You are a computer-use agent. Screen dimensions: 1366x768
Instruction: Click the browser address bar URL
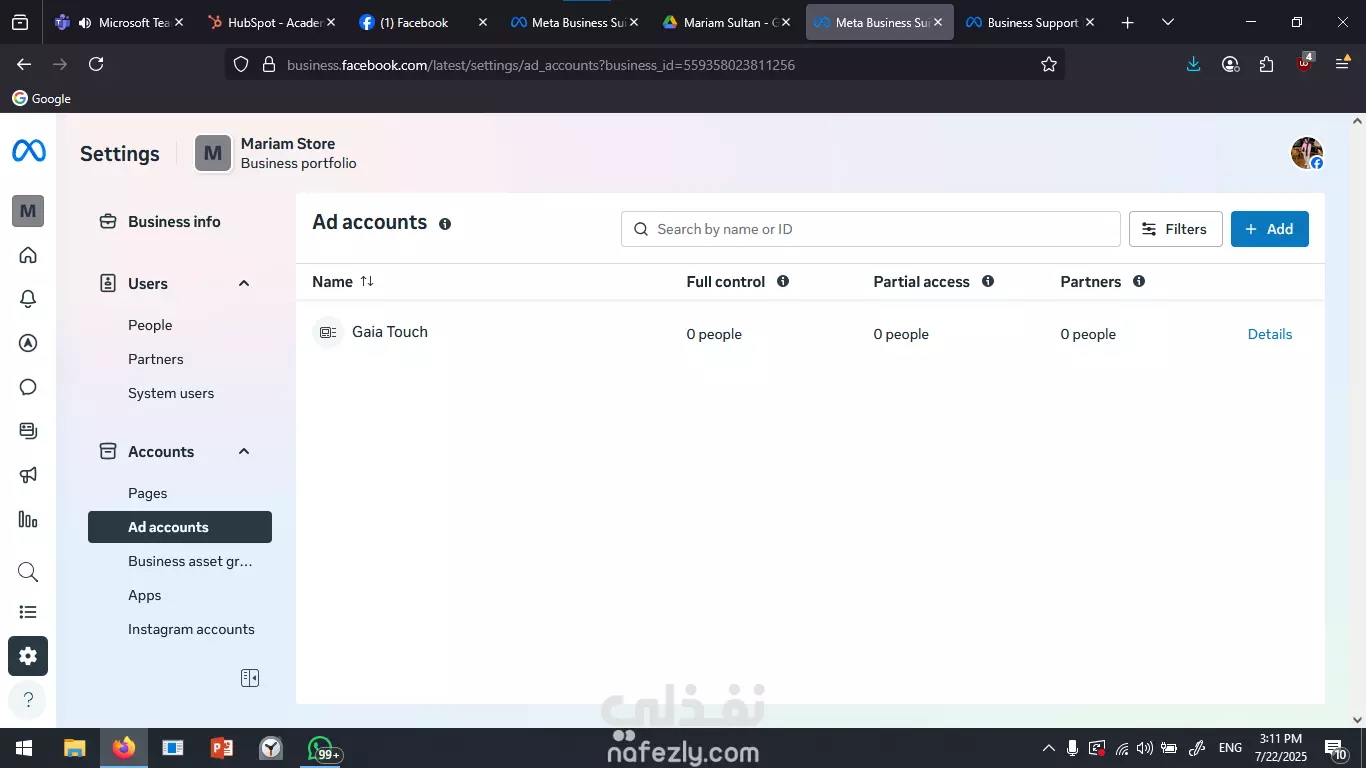541,65
